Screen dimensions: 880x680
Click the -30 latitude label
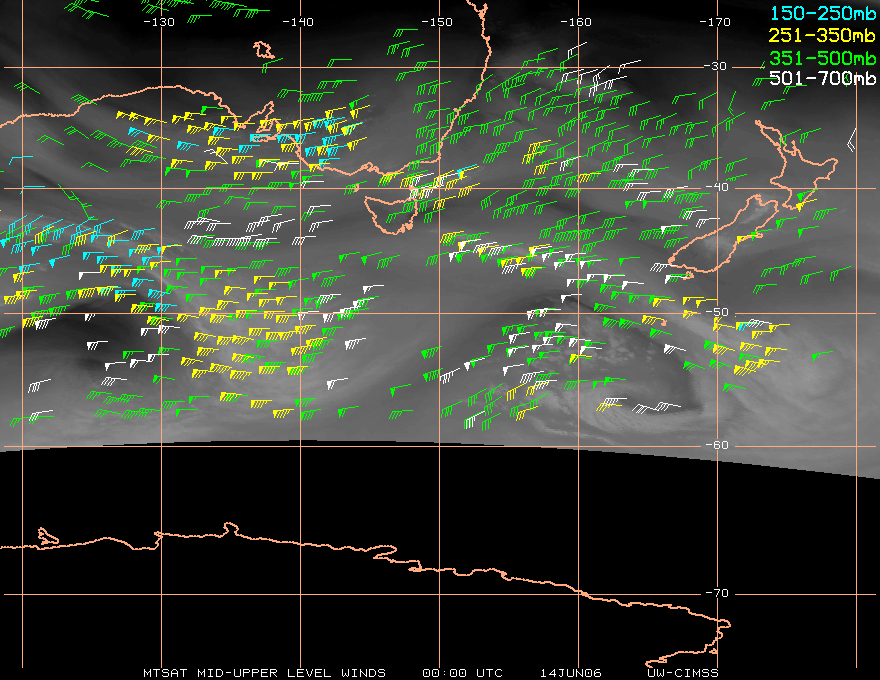(x=716, y=66)
